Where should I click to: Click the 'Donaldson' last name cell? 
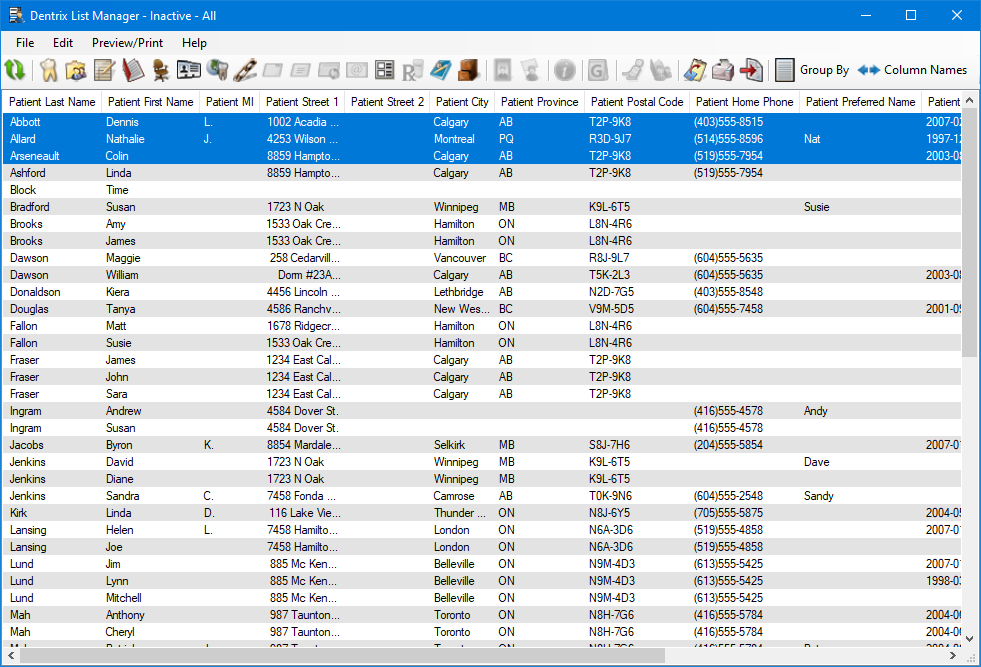coord(35,292)
